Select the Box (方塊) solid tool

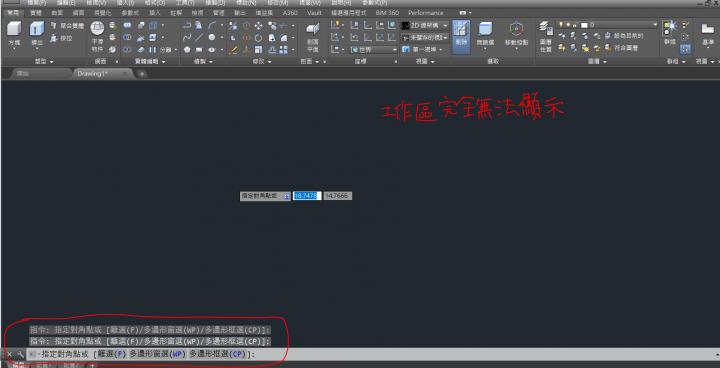14,34
